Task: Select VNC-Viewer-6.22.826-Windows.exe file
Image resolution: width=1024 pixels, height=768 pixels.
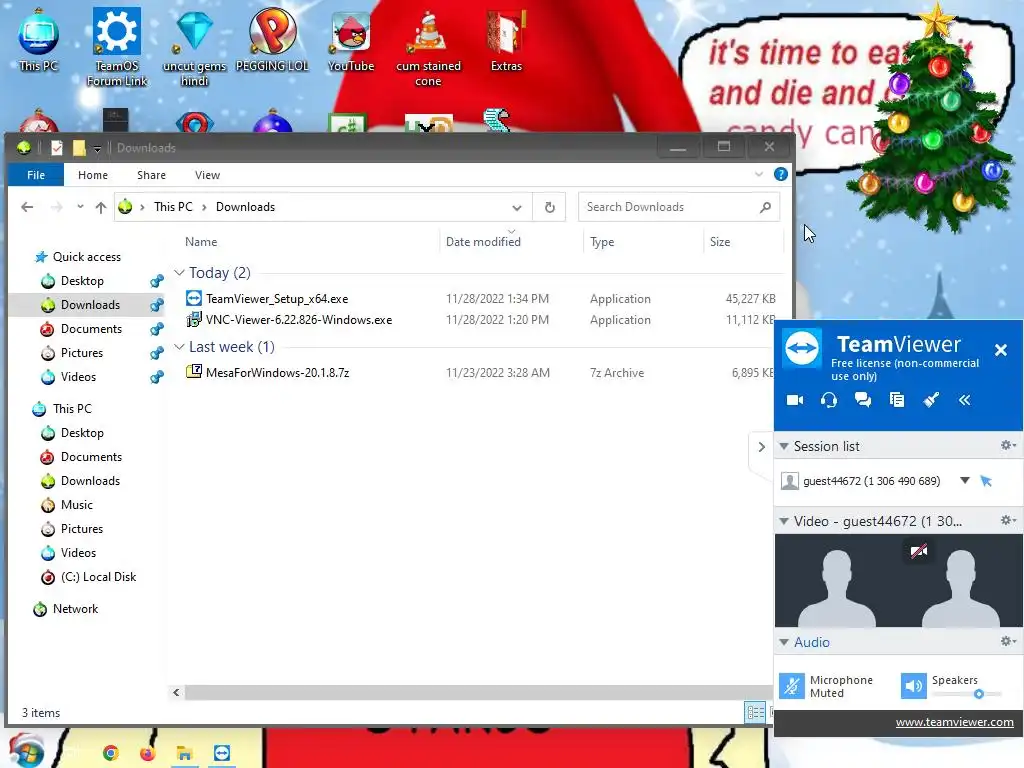Action: (298, 320)
